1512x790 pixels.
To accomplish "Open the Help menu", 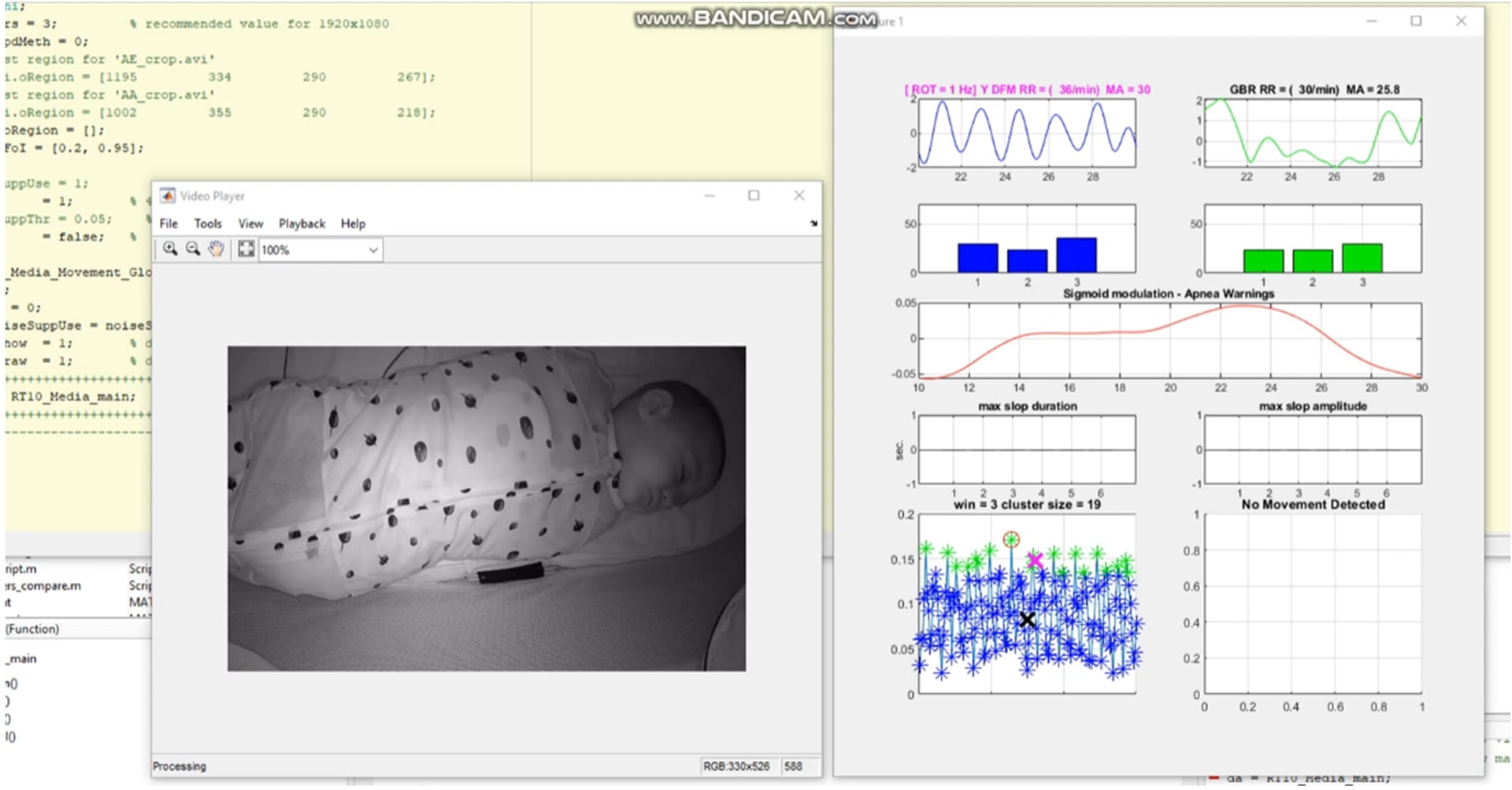I will (x=353, y=224).
